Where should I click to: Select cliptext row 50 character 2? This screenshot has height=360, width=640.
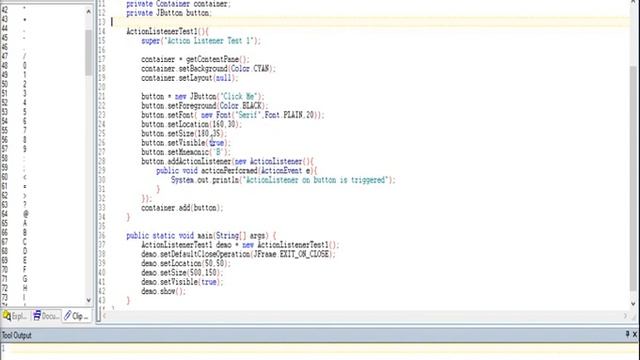click(24, 84)
